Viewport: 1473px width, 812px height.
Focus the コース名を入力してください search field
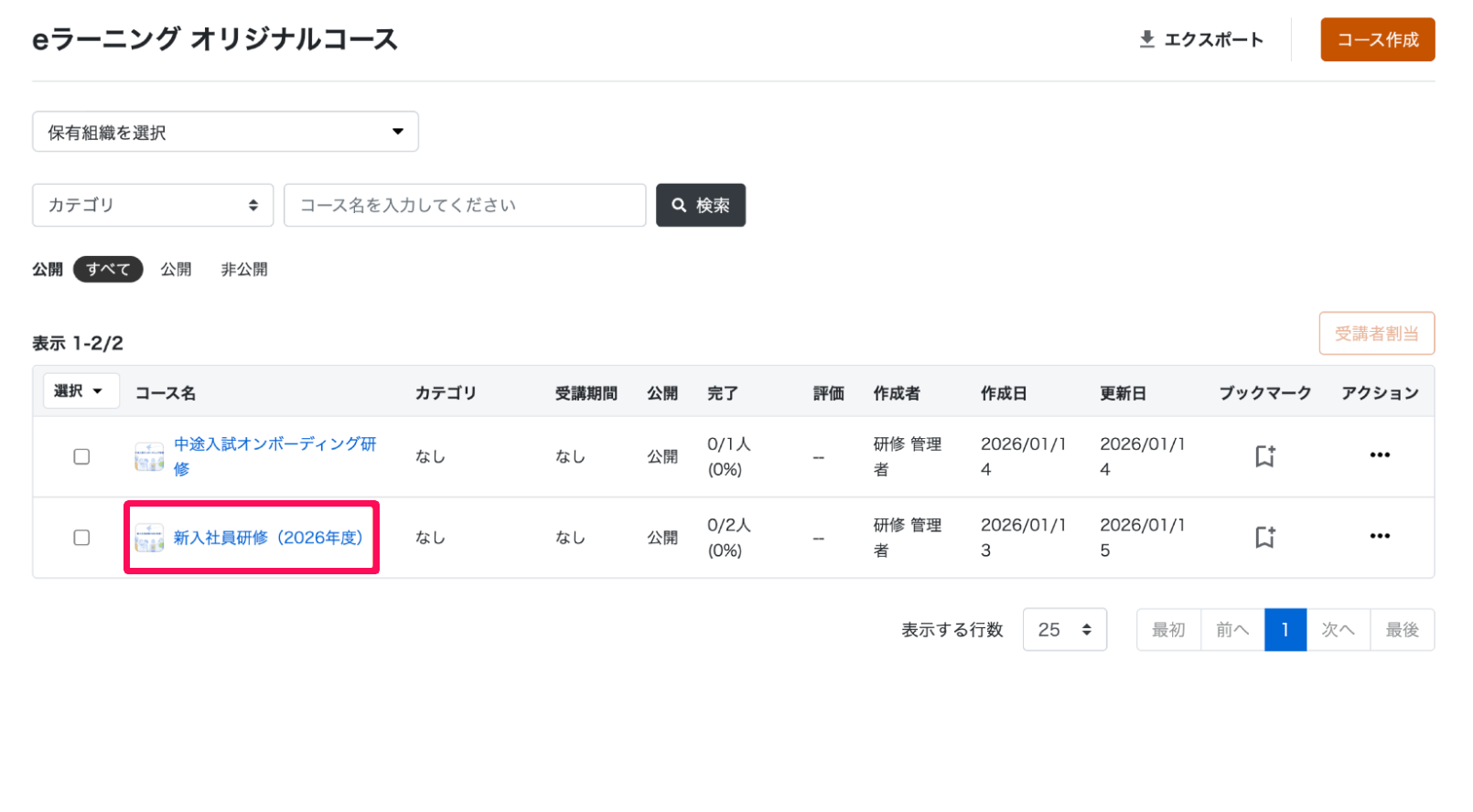click(x=465, y=205)
